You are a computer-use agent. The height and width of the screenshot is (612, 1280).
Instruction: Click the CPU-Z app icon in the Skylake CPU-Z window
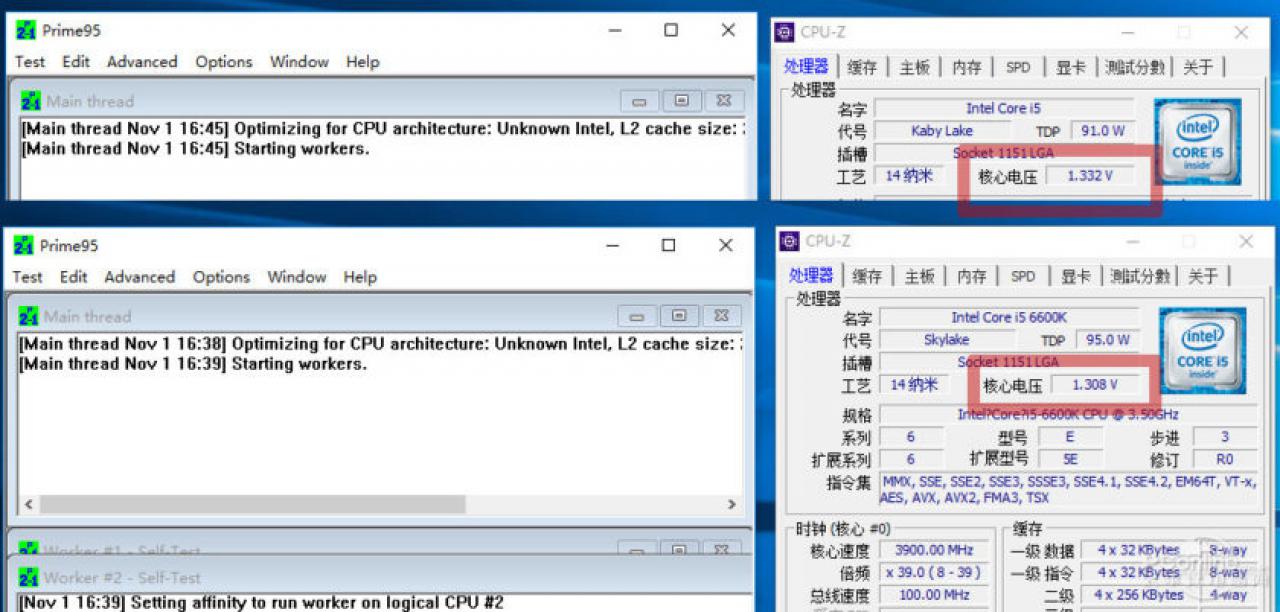click(790, 241)
